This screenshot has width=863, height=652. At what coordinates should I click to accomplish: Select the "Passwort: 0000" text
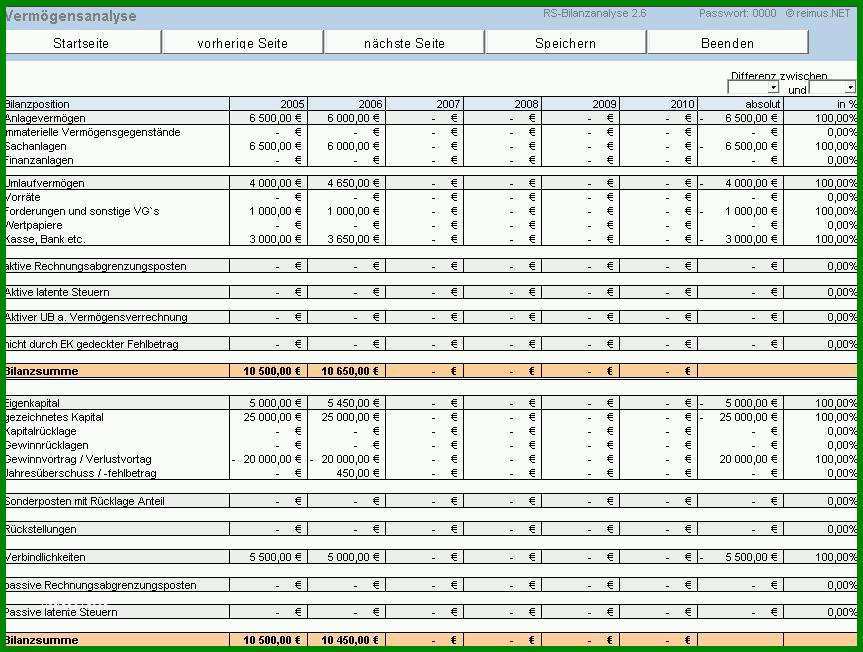click(x=738, y=13)
